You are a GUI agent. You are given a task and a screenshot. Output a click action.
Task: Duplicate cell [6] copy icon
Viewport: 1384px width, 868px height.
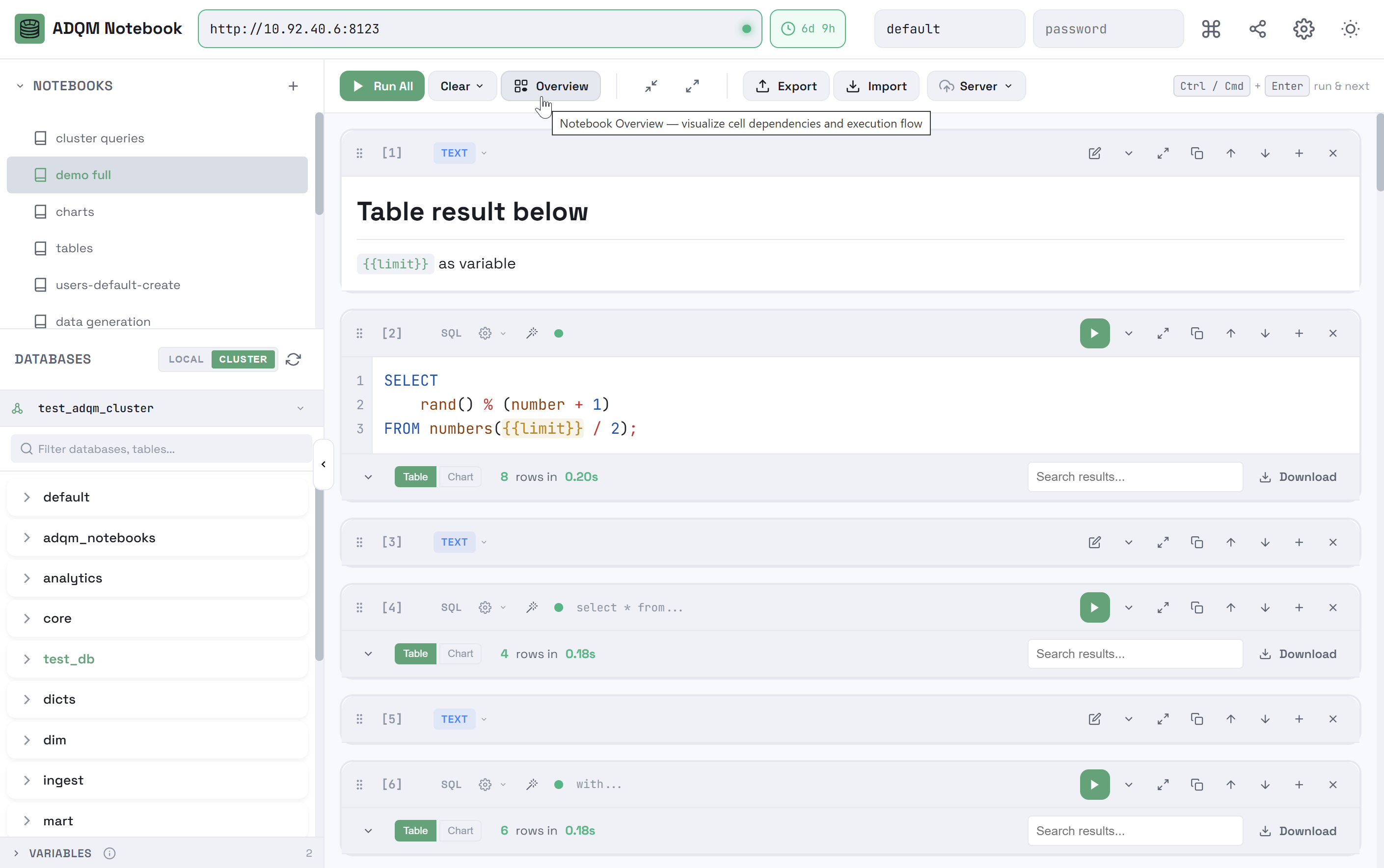(x=1197, y=784)
